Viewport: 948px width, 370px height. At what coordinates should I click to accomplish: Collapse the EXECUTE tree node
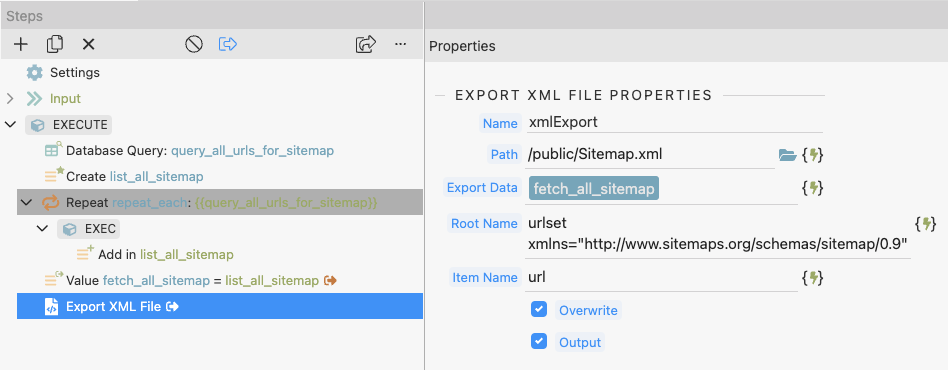(x=10, y=125)
